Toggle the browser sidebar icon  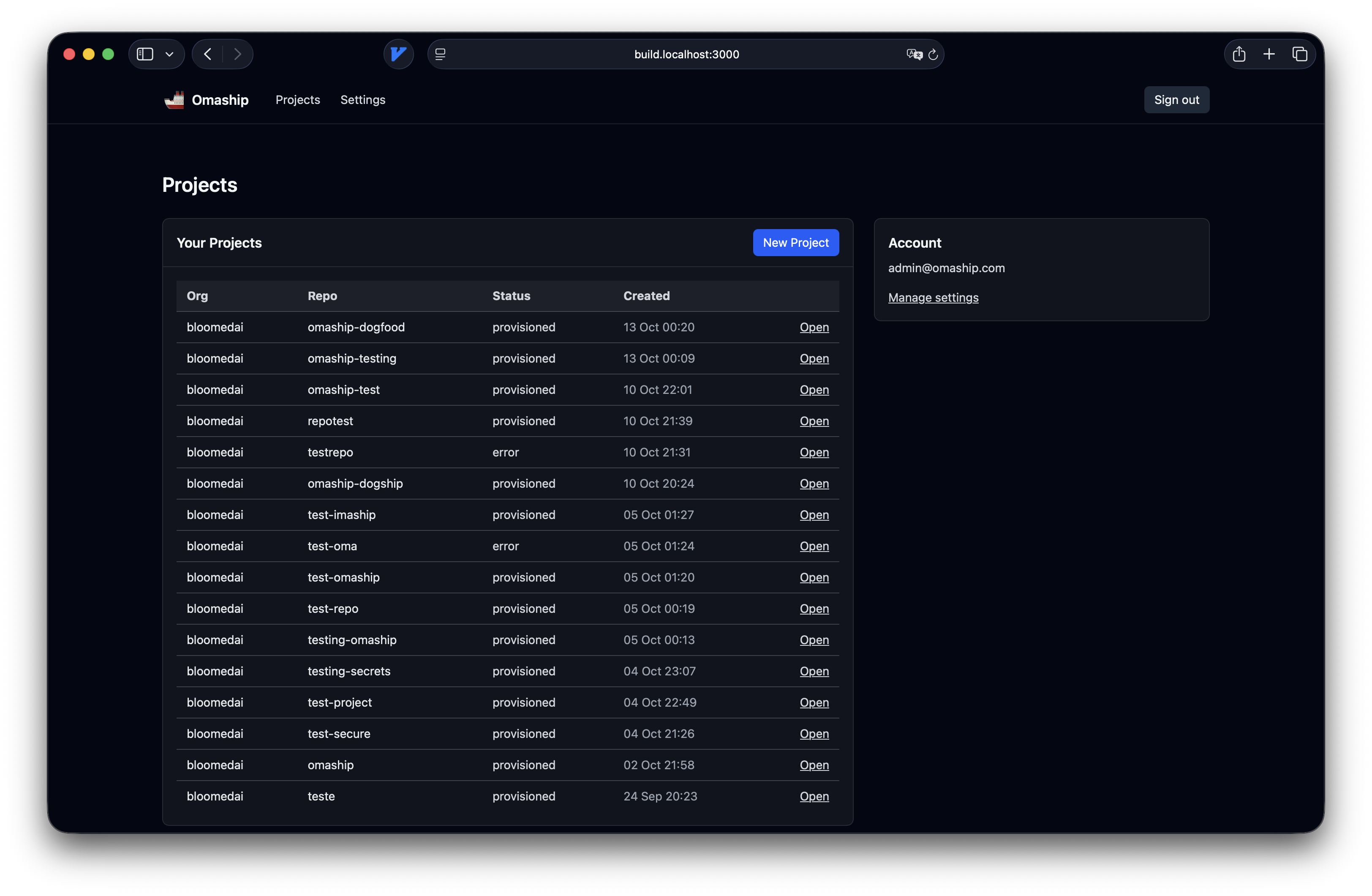[145, 54]
